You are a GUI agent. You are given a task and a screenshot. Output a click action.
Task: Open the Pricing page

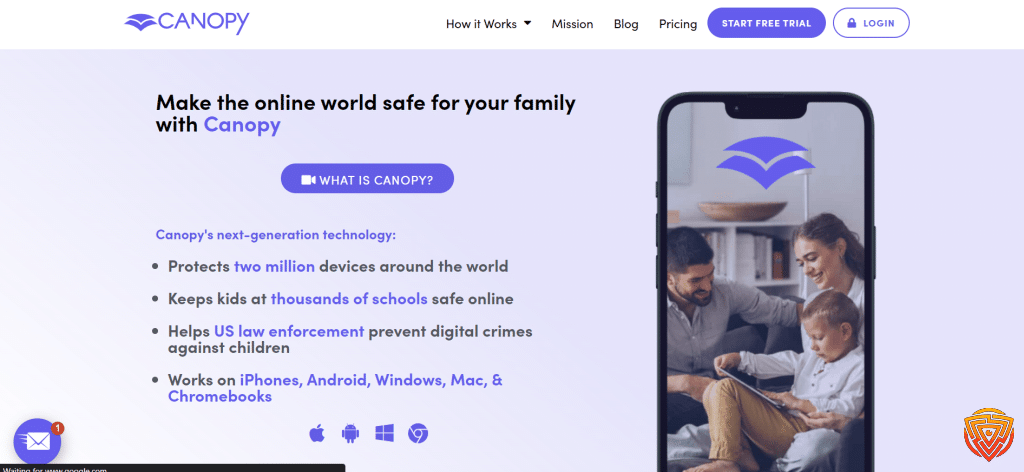pos(678,24)
